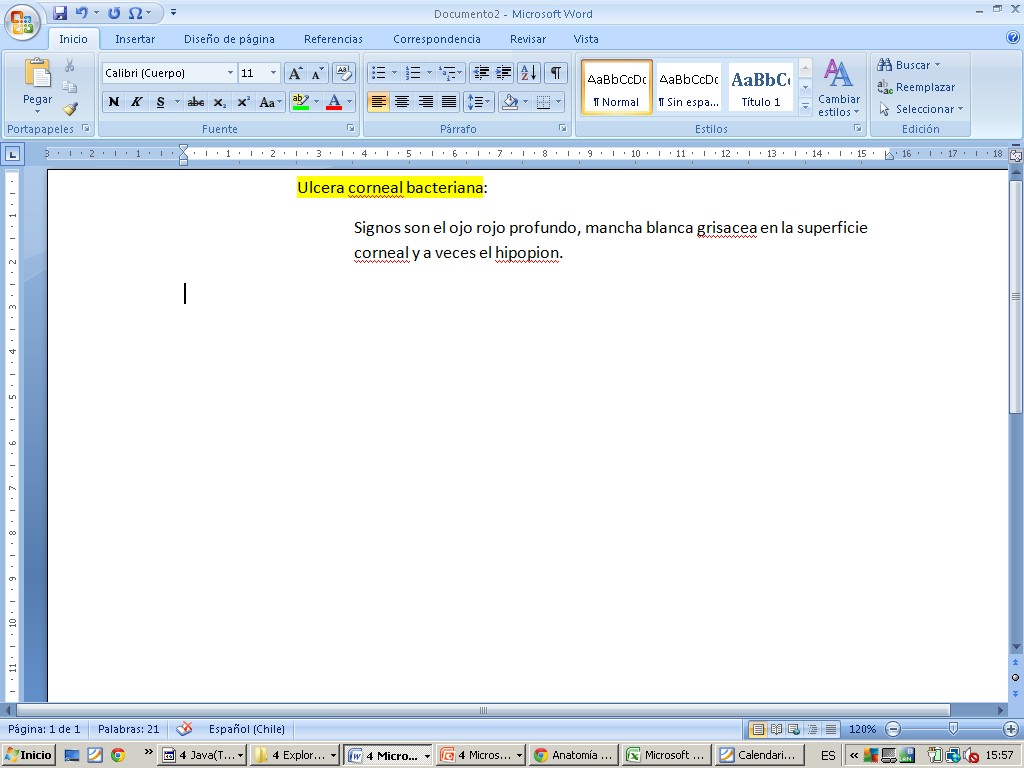Click the Office button logo
Viewport: 1024px width, 768px height.
coord(22,22)
